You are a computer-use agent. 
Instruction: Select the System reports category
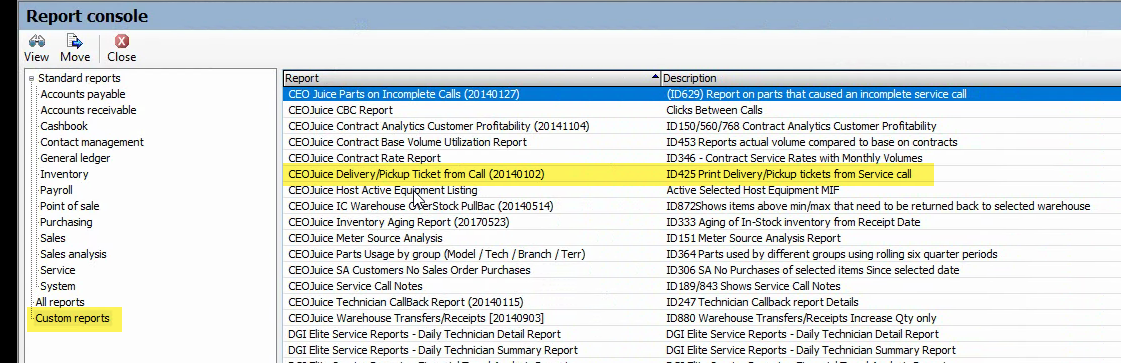pos(57,286)
